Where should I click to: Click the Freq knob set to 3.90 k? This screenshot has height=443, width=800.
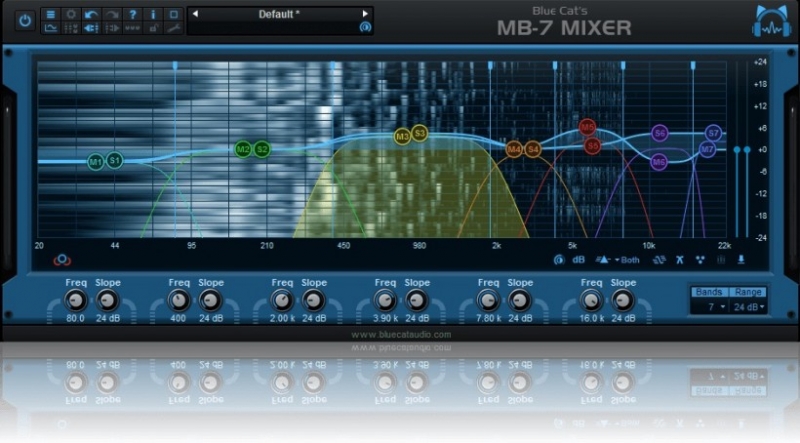pos(385,300)
